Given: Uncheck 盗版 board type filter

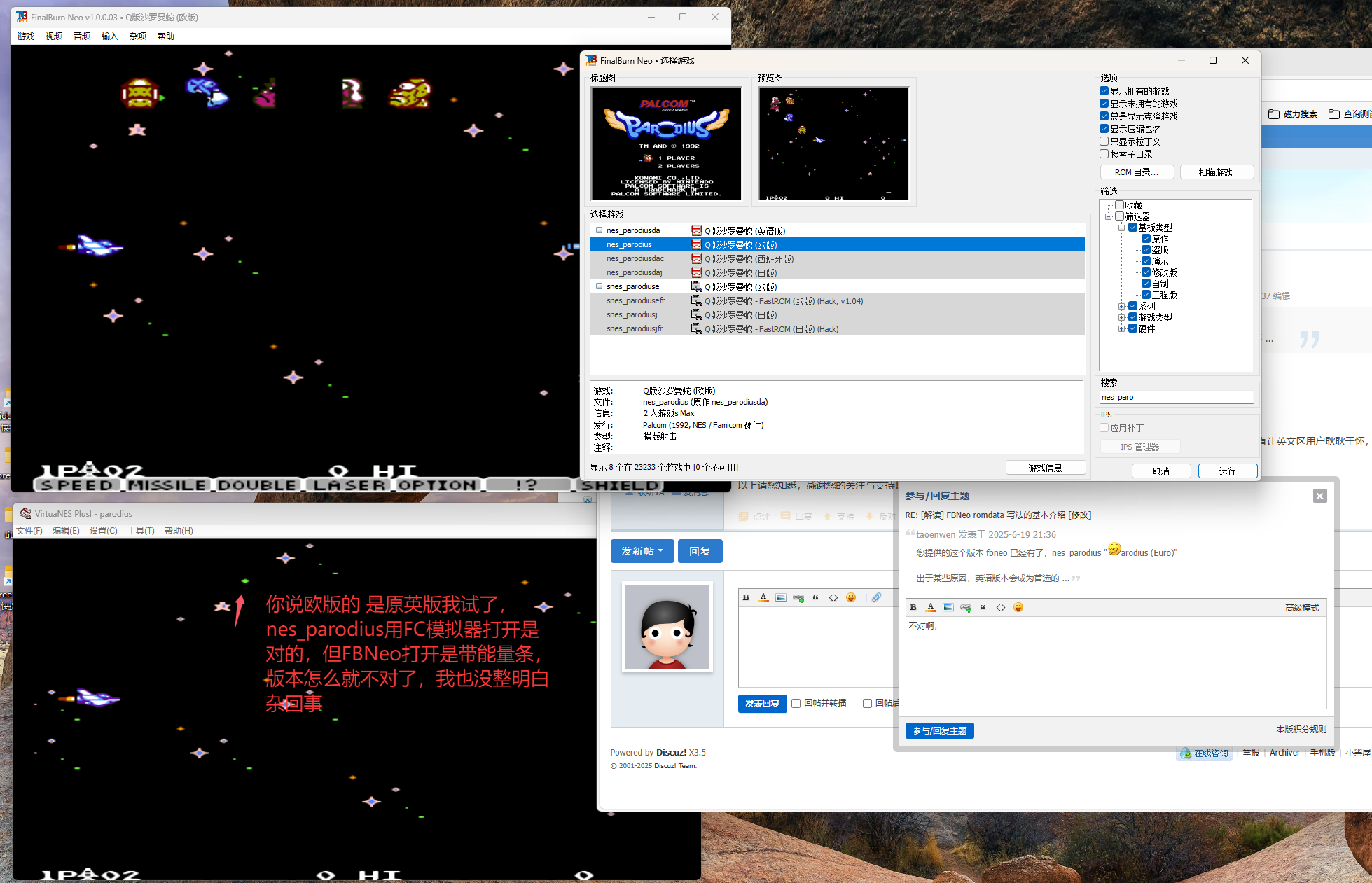Looking at the screenshot, I should coord(1146,250).
